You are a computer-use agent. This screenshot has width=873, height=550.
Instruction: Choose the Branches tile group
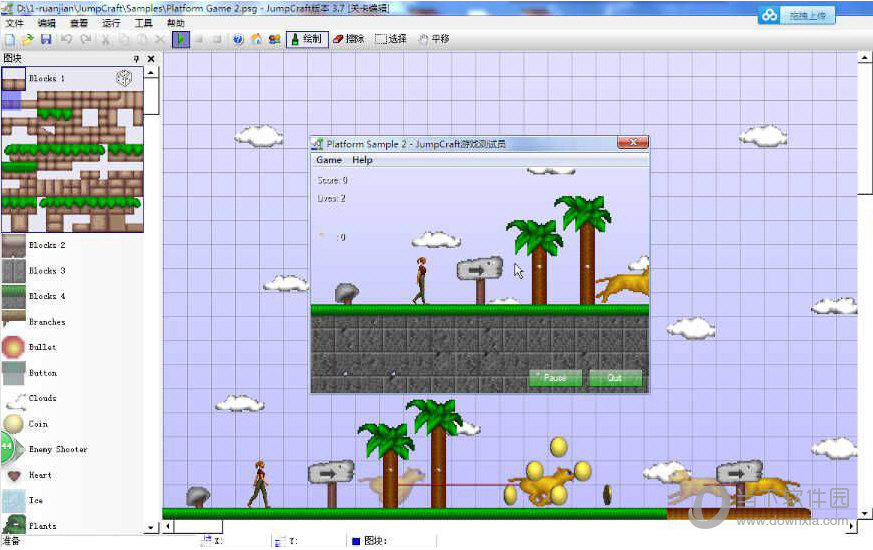click(x=72, y=322)
